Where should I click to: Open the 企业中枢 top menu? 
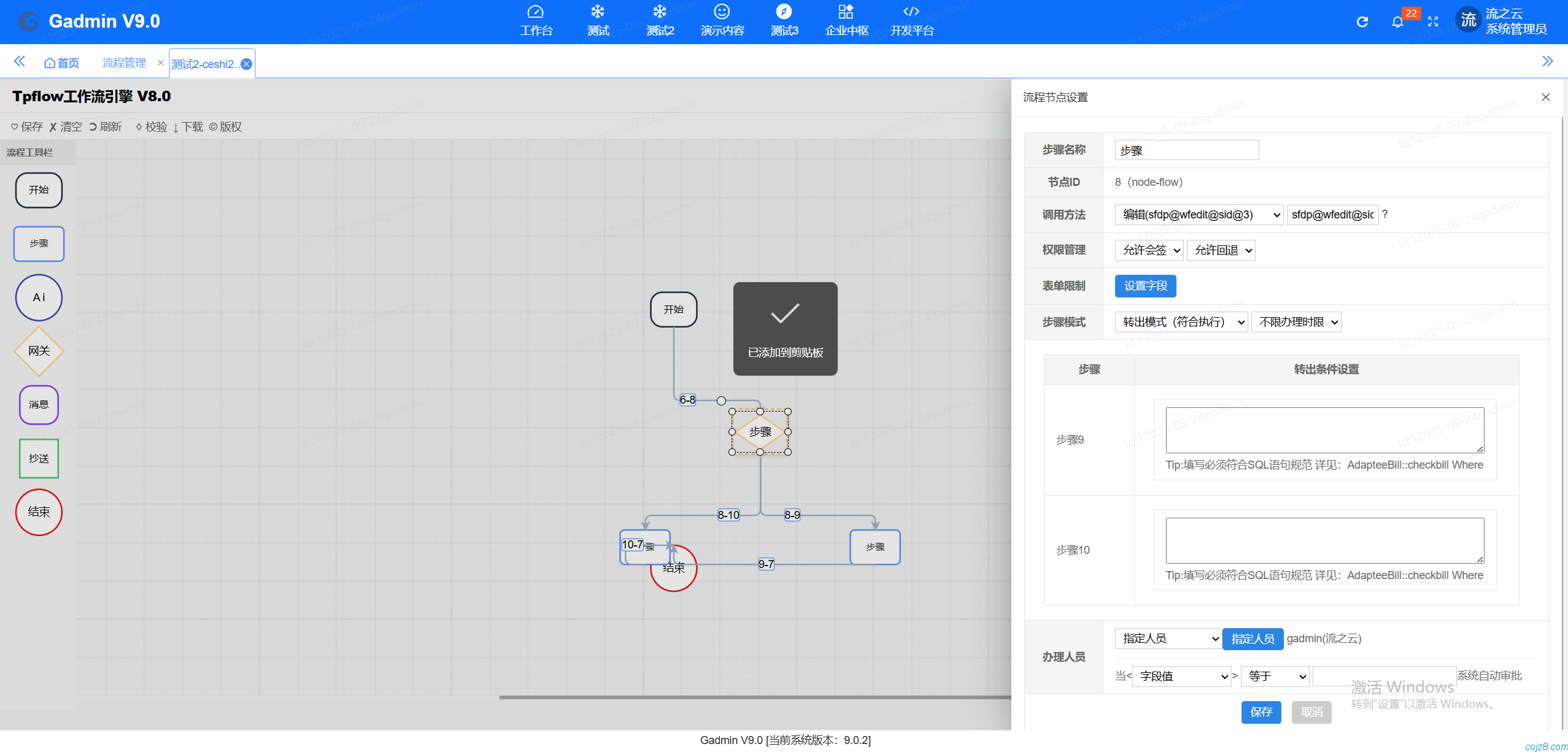[x=846, y=21]
